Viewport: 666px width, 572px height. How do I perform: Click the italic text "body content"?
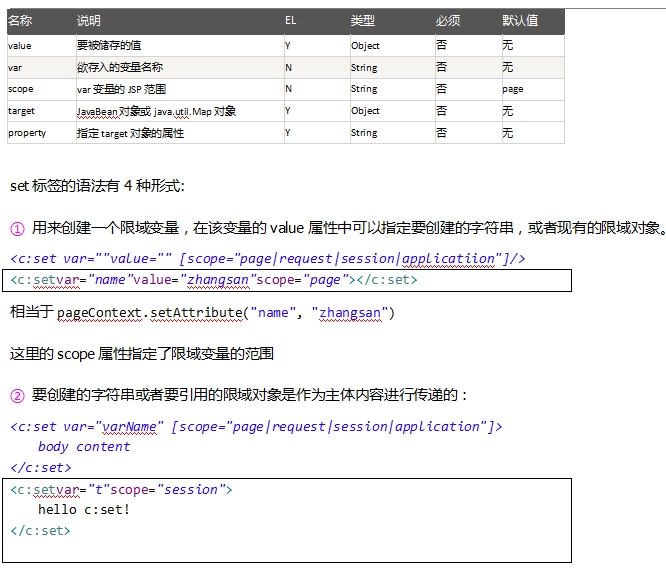84,447
